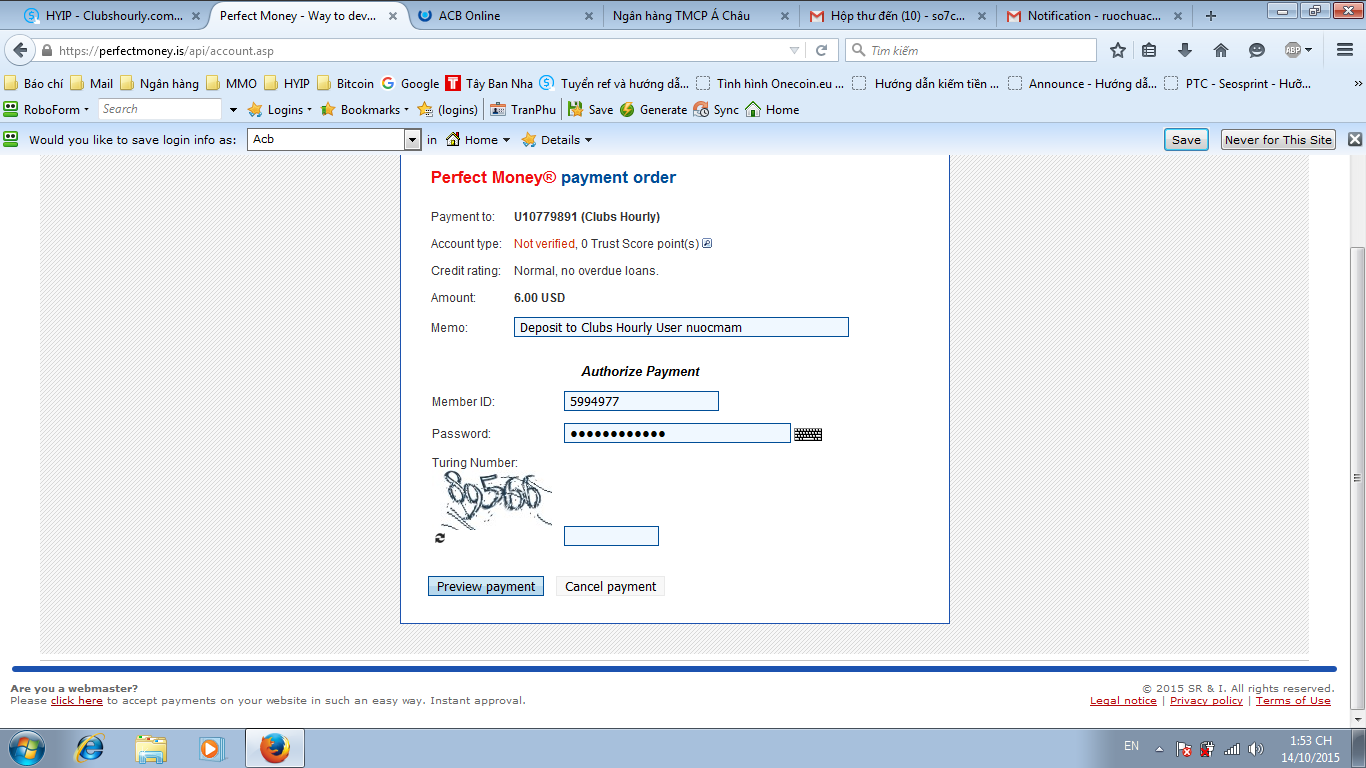Viewport: 1366px width, 768px height.
Task: Click the Turing Number input field
Action: 611,536
